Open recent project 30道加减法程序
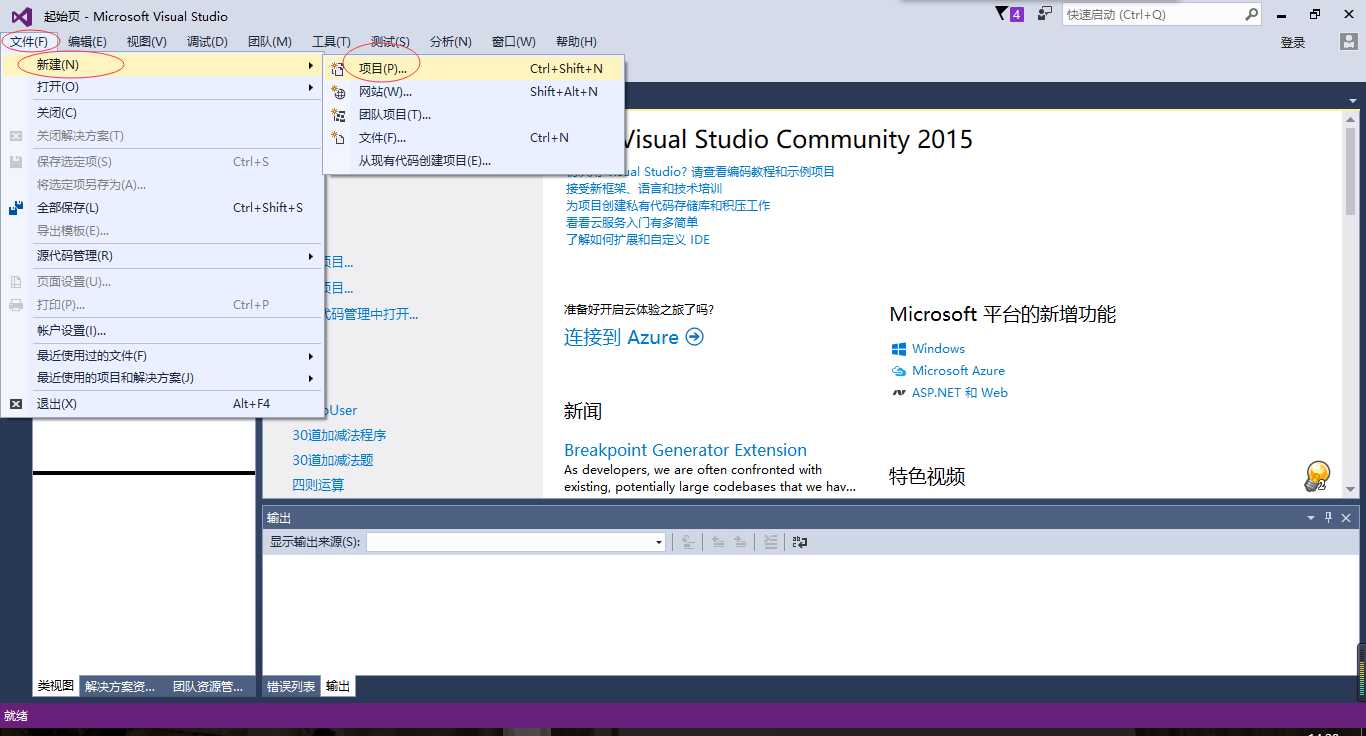The image size is (1366, 736). point(339,435)
